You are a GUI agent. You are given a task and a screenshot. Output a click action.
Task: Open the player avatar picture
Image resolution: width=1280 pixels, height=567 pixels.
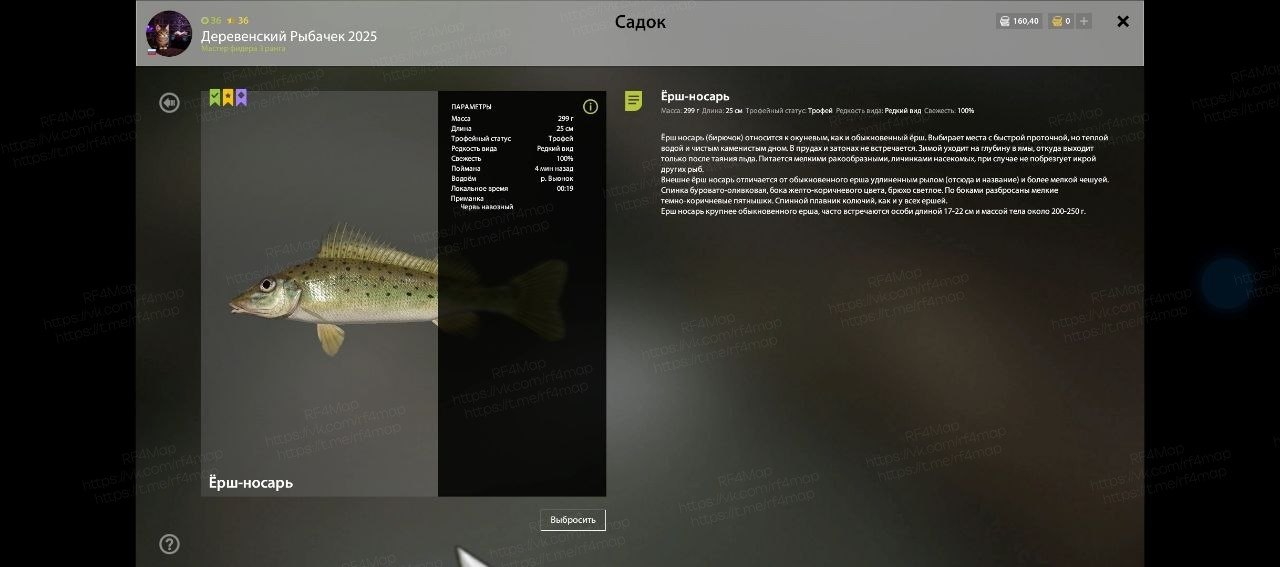click(x=168, y=33)
